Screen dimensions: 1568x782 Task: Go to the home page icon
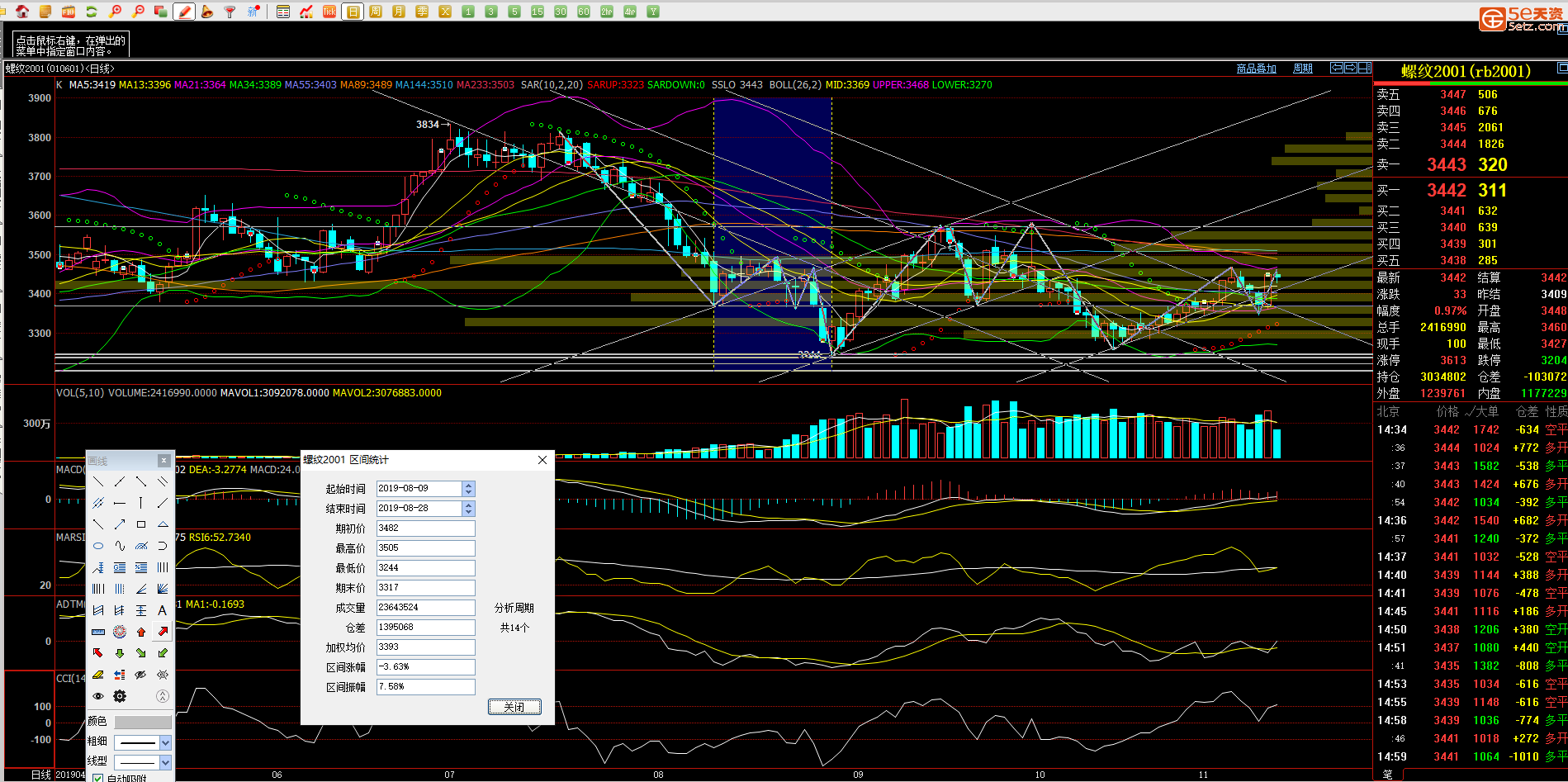click(22, 12)
